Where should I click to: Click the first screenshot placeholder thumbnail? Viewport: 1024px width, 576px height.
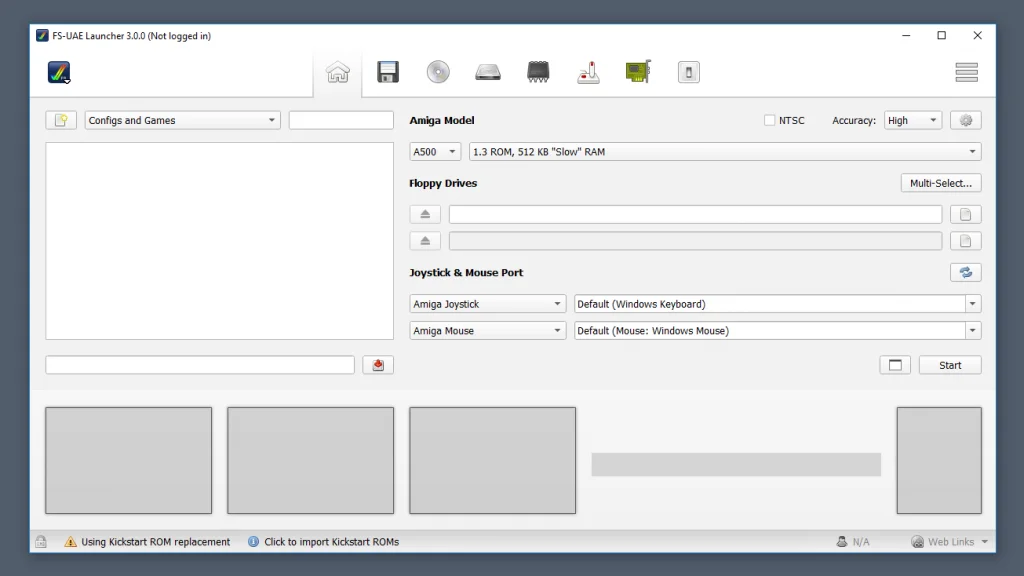(129, 460)
